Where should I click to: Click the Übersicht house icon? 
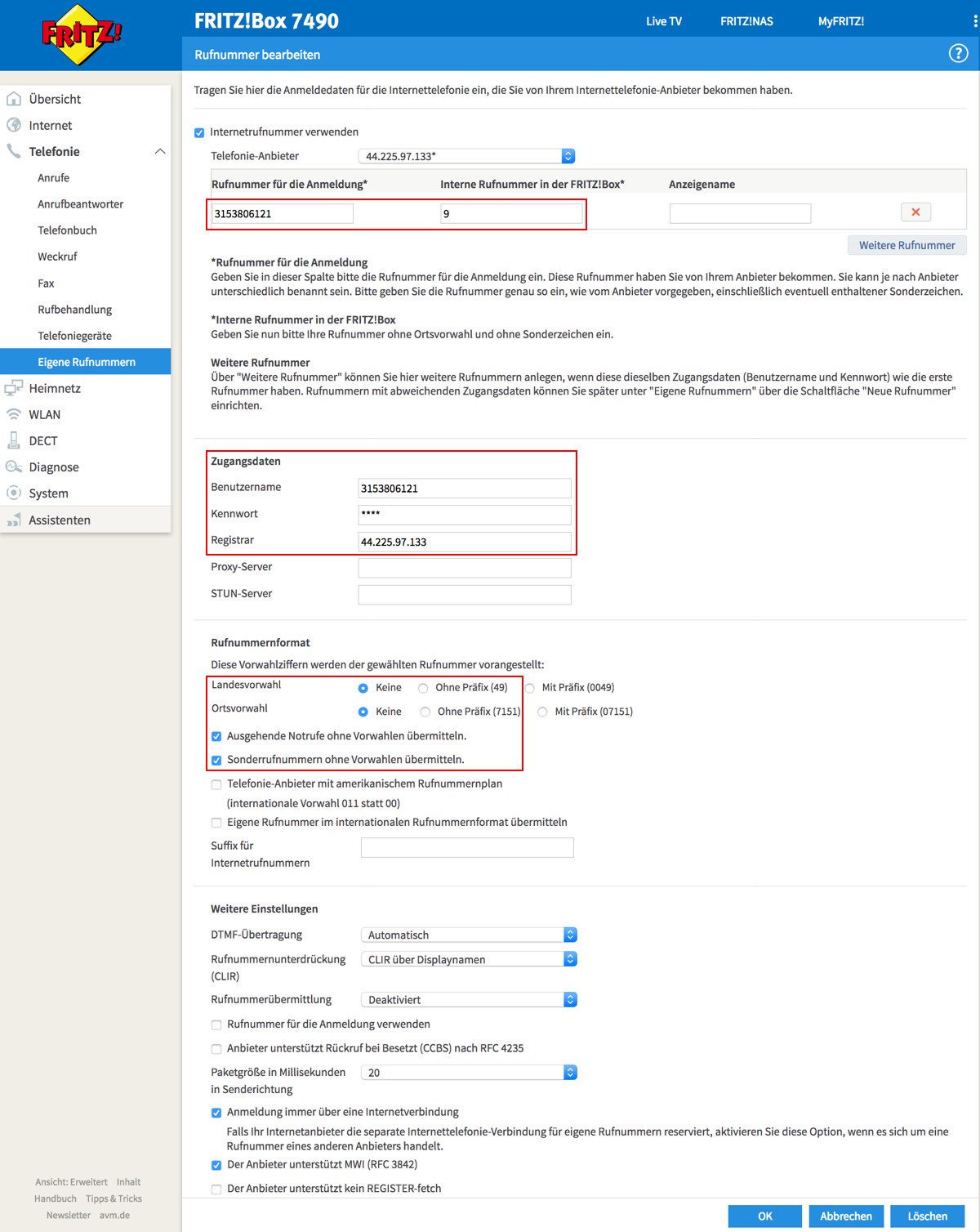tap(14, 99)
